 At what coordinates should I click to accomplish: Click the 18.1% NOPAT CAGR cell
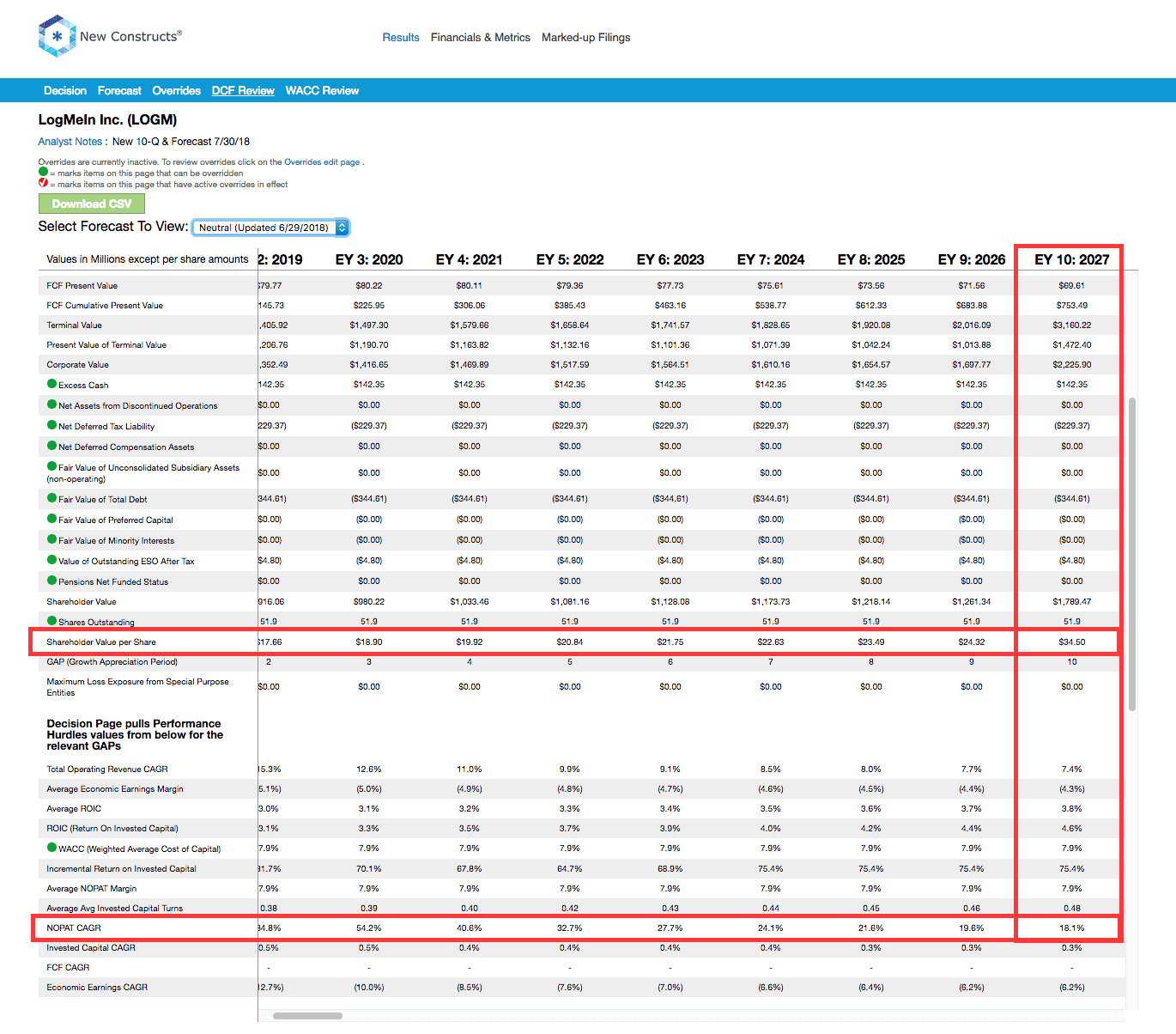[1072, 928]
